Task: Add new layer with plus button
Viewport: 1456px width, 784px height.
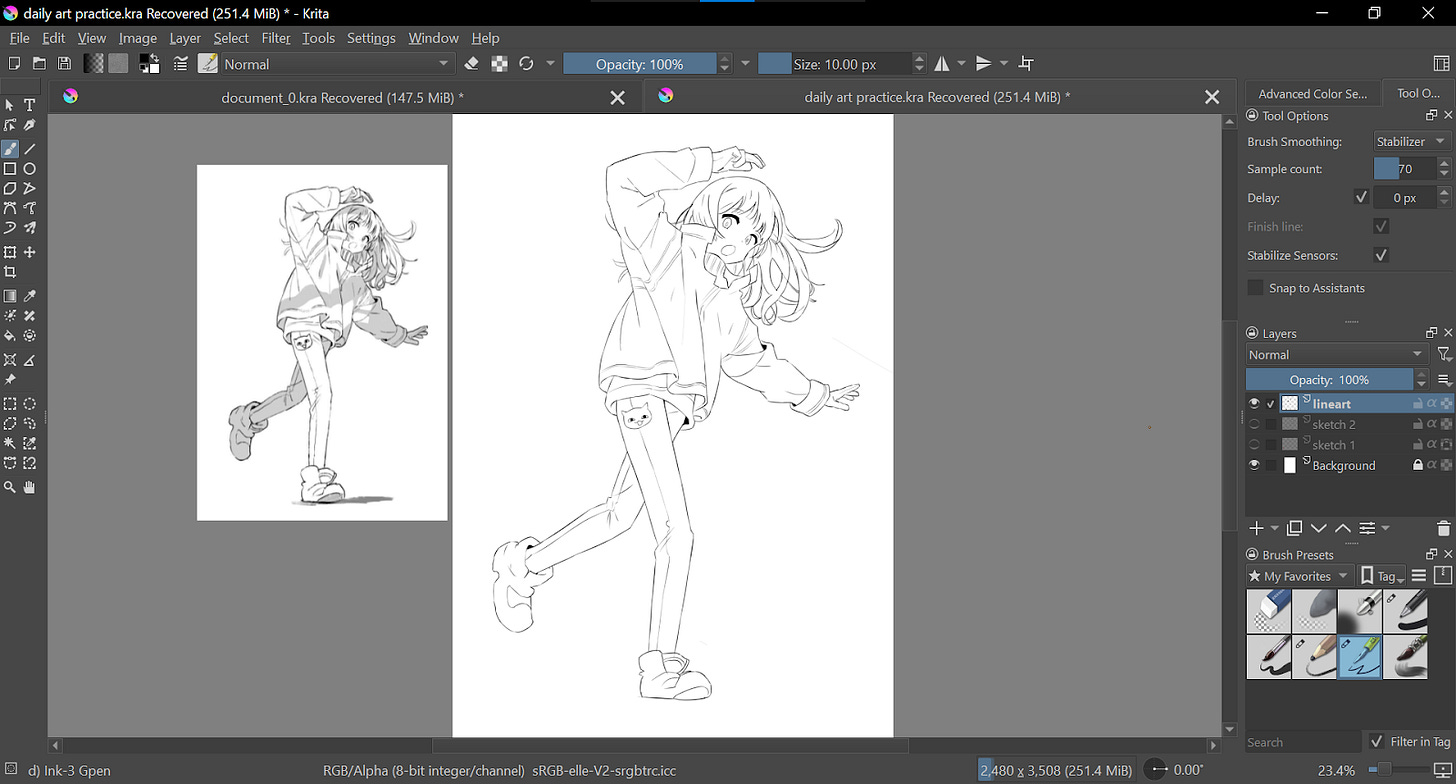Action: tap(1257, 528)
